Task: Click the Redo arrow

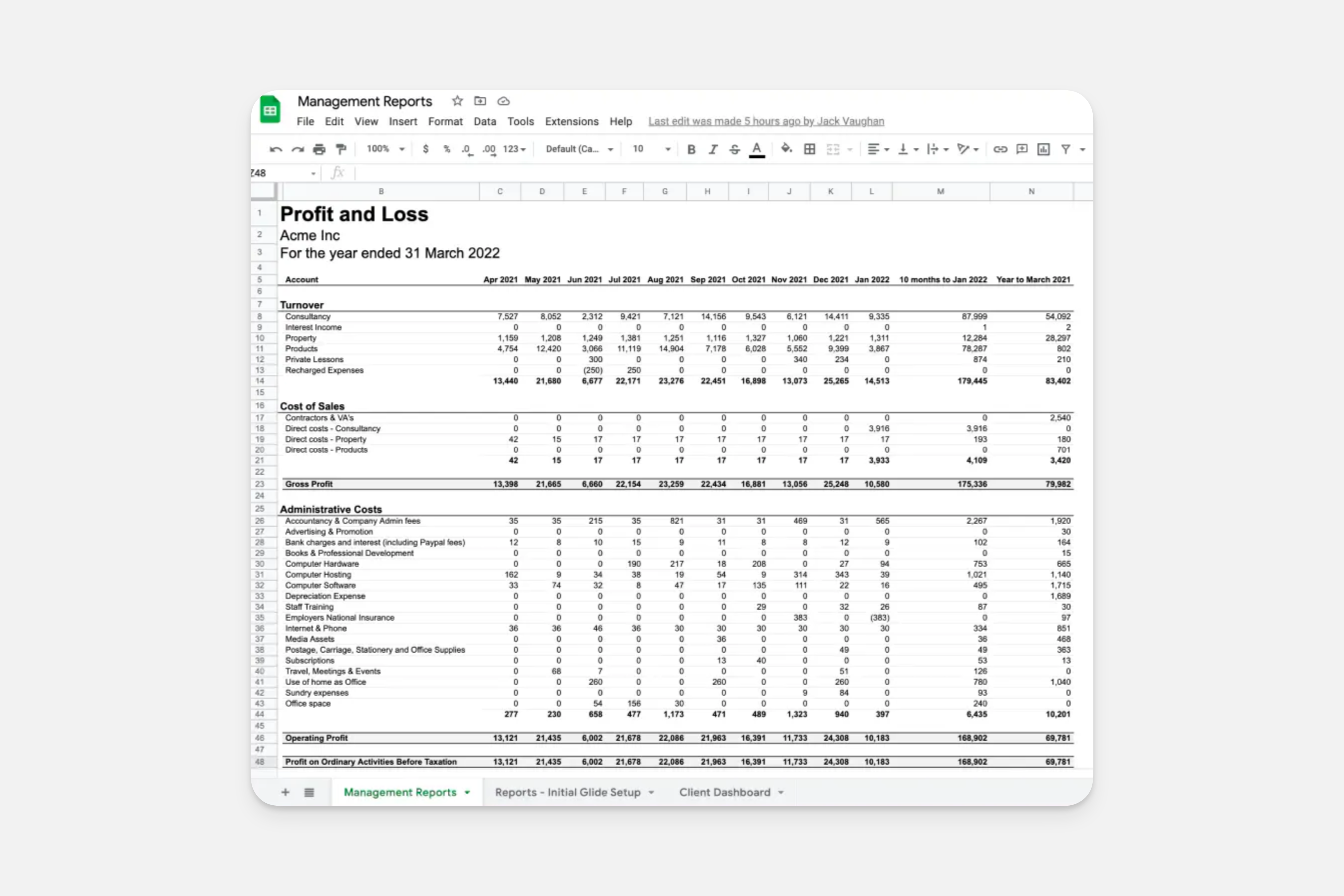Action: [297, 150]
